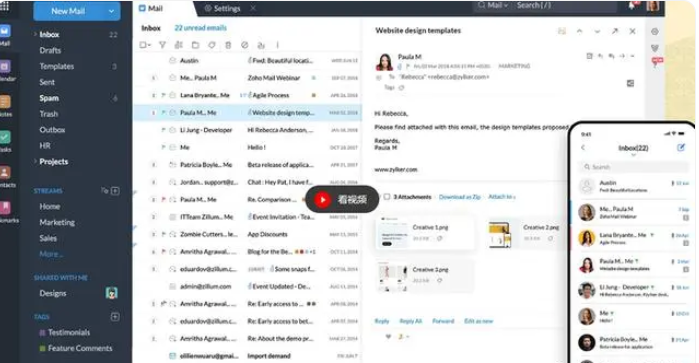Open the Attach to dropdown

coord(502,197)
